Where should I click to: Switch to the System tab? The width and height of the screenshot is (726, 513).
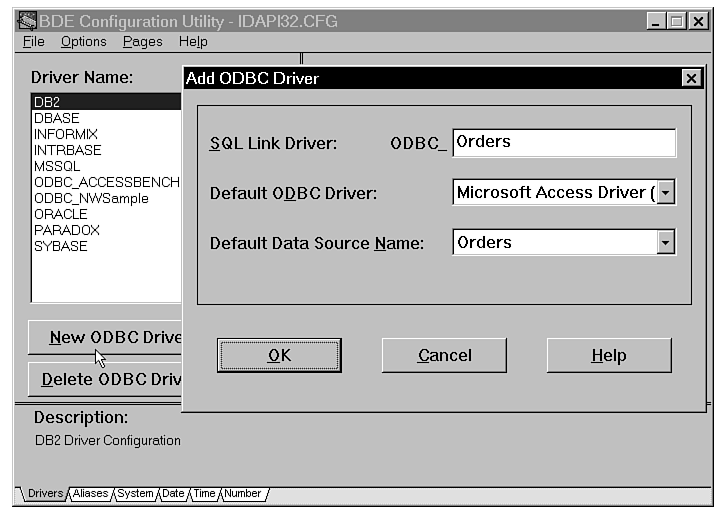pos(135,494)
